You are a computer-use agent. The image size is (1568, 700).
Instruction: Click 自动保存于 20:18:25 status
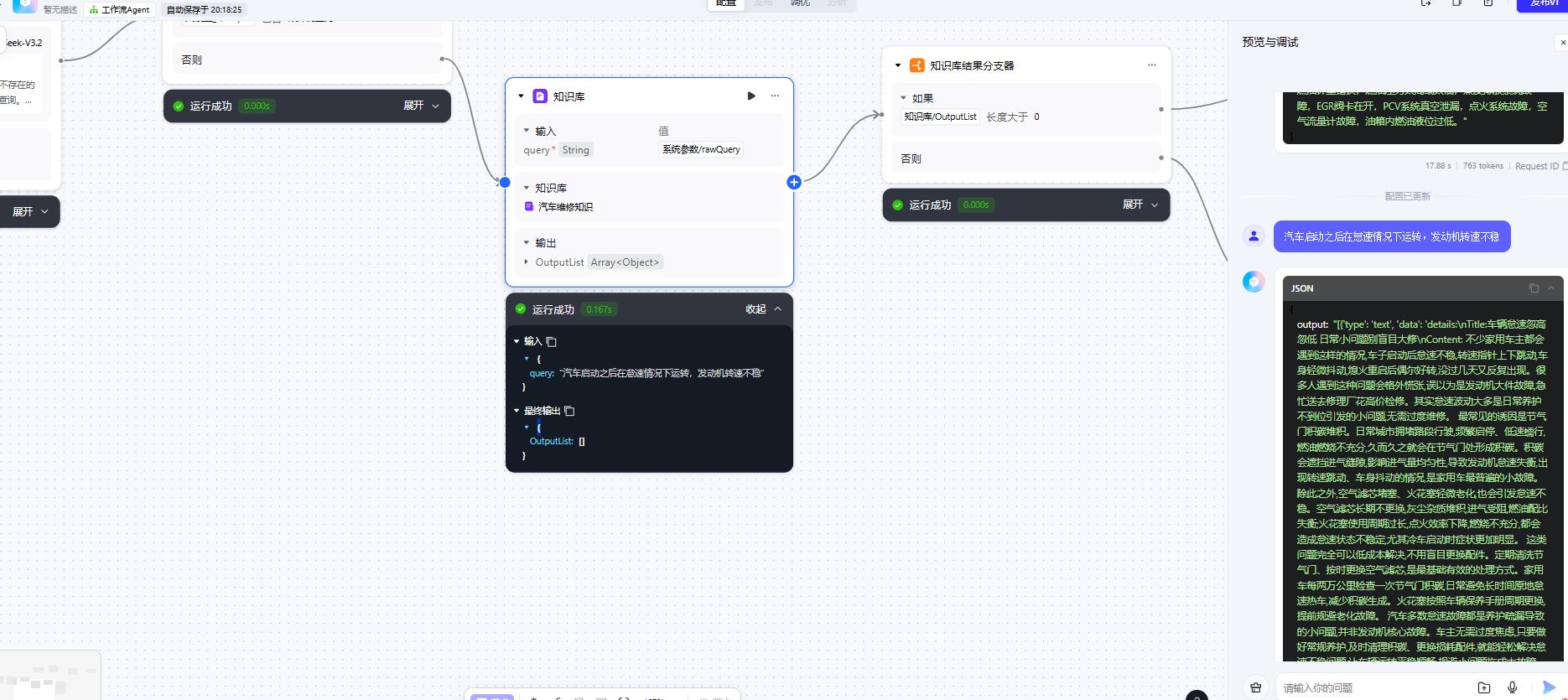click(x=204, y=10)
